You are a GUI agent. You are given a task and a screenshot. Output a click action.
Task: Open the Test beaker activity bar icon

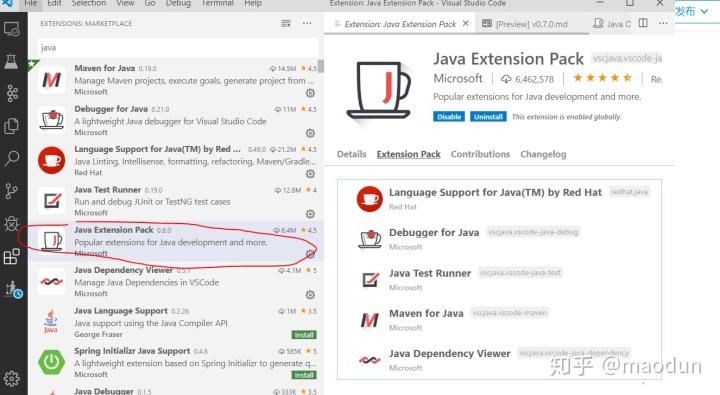(11, 61)
